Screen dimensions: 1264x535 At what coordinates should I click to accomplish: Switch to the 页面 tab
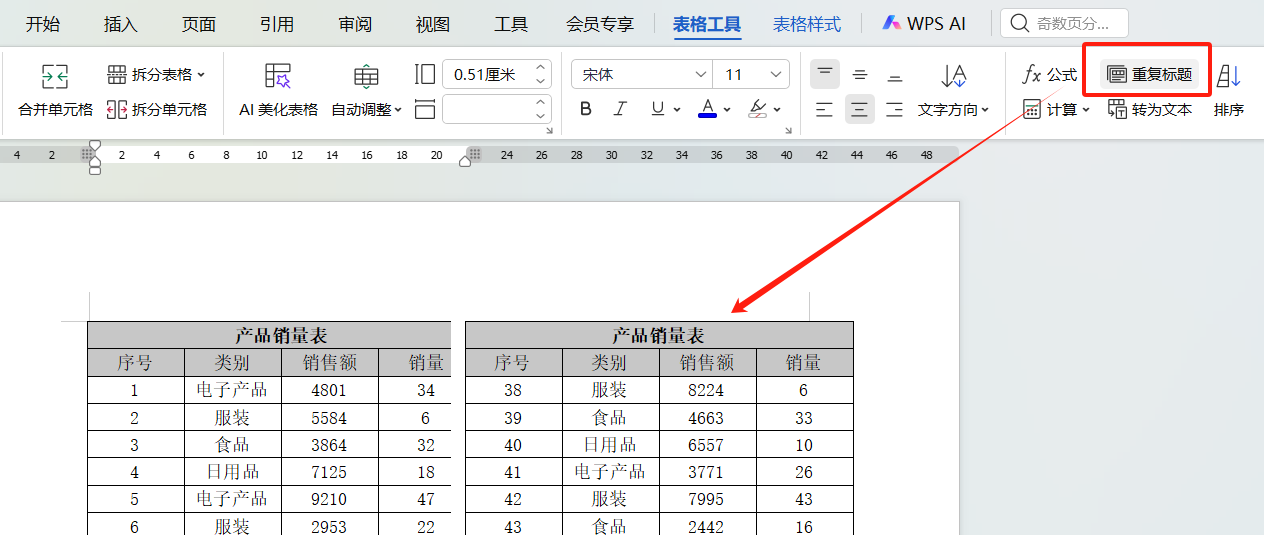pos(199,24)
